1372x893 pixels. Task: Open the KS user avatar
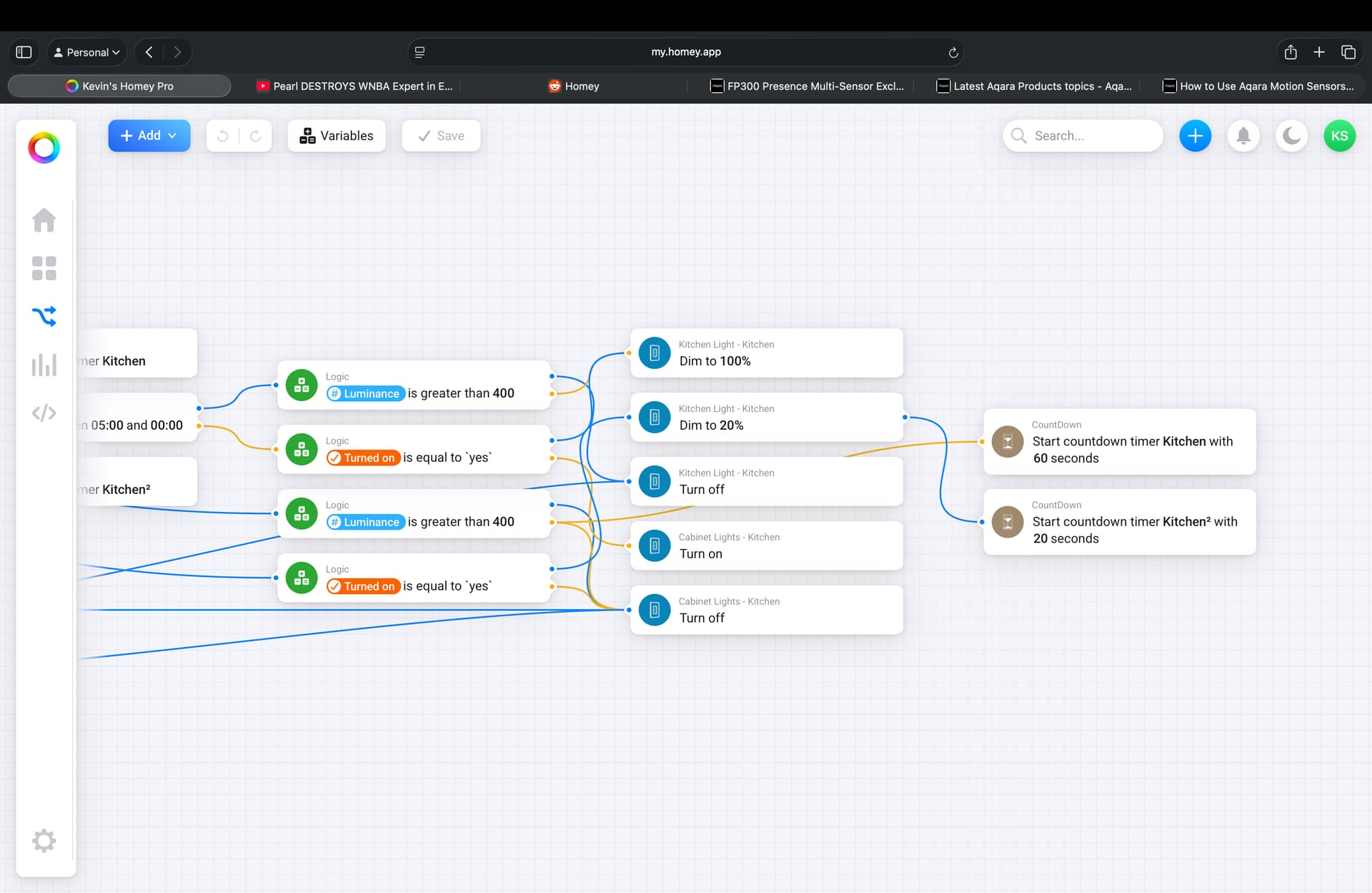[x=1339, y=136]
